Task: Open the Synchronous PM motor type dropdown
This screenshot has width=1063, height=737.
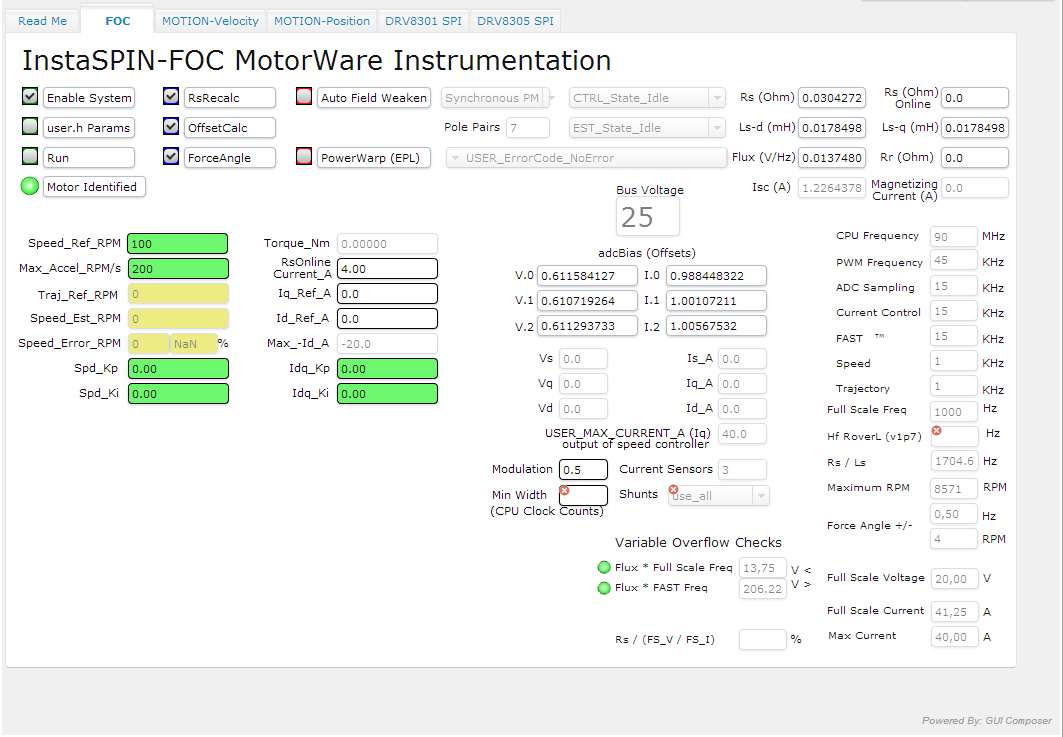Action: click(x=498, y=98)
